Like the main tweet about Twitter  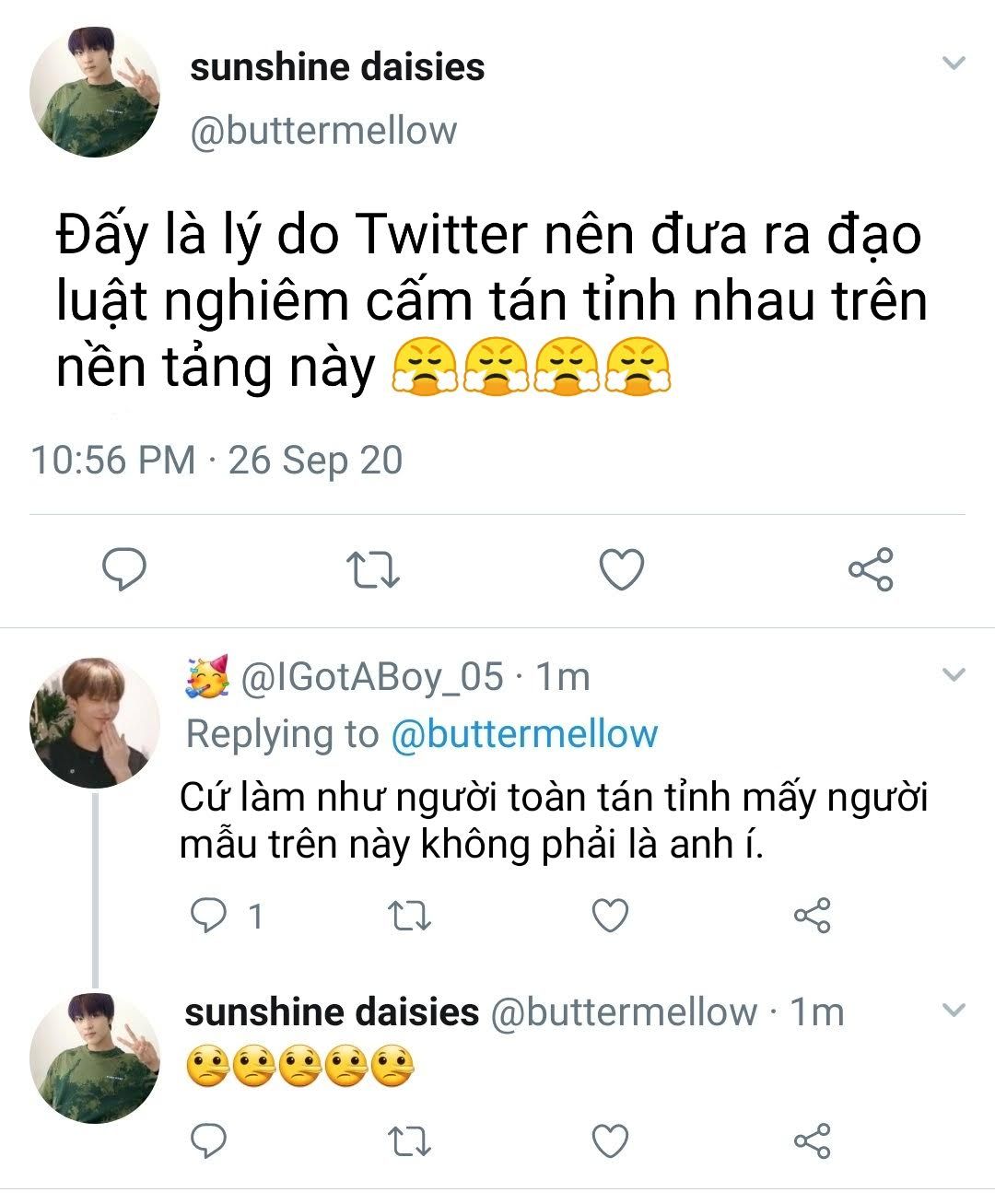(622, 569)
